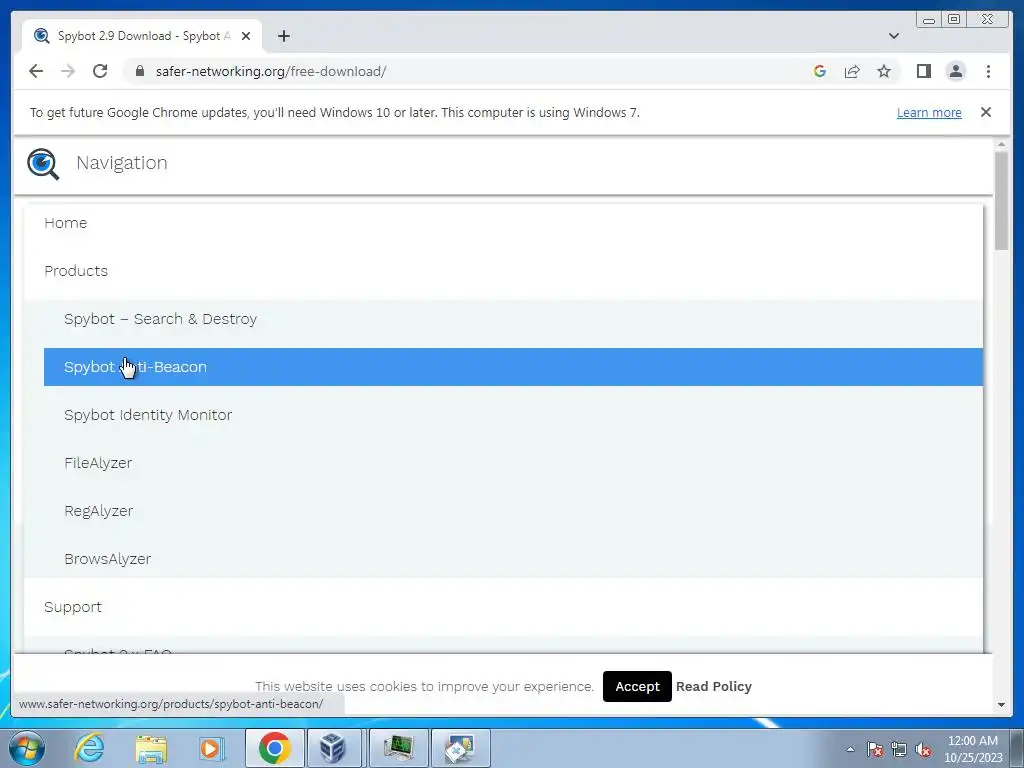Switch to Chrome in taskbar

point(274,748)
